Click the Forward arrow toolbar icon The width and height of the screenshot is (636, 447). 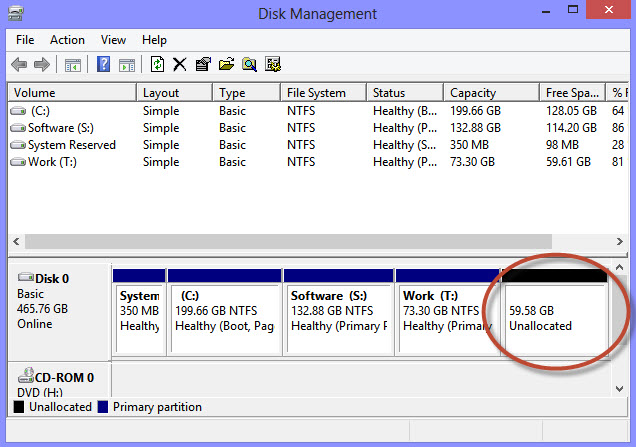tap(42, 64)
